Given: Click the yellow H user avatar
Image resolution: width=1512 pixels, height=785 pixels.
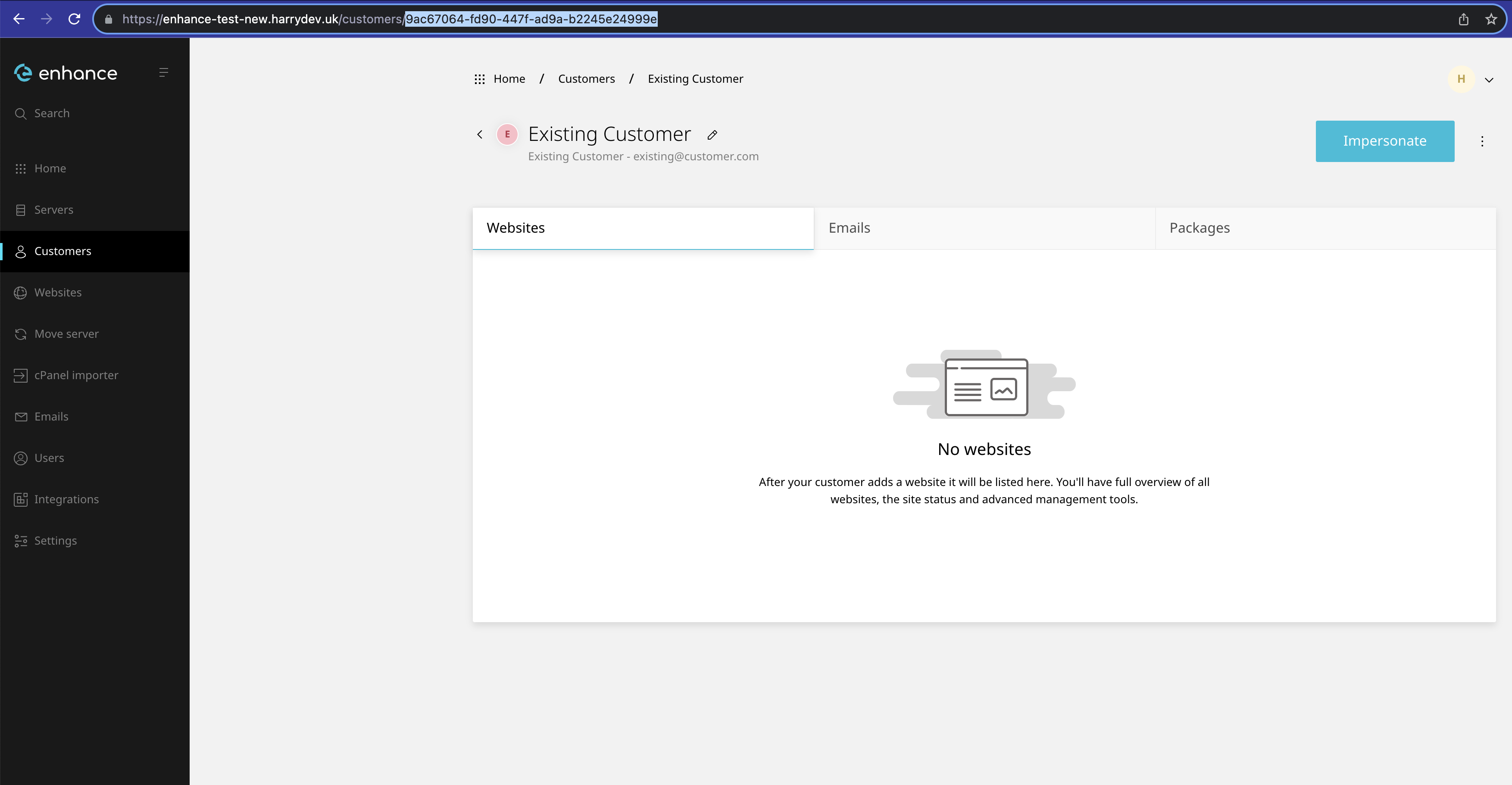Looking at the screenshot, I should (1461, 79).
